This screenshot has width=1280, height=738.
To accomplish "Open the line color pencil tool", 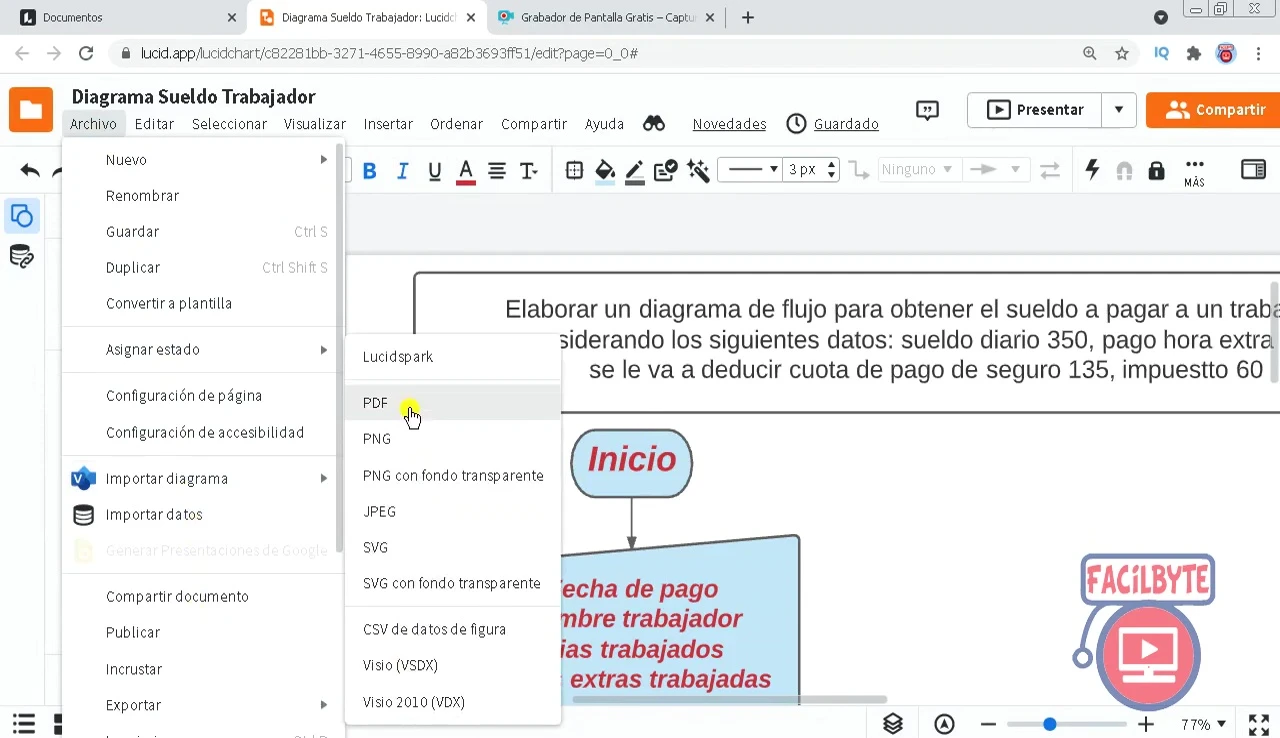I will click(x=635, y=172).
